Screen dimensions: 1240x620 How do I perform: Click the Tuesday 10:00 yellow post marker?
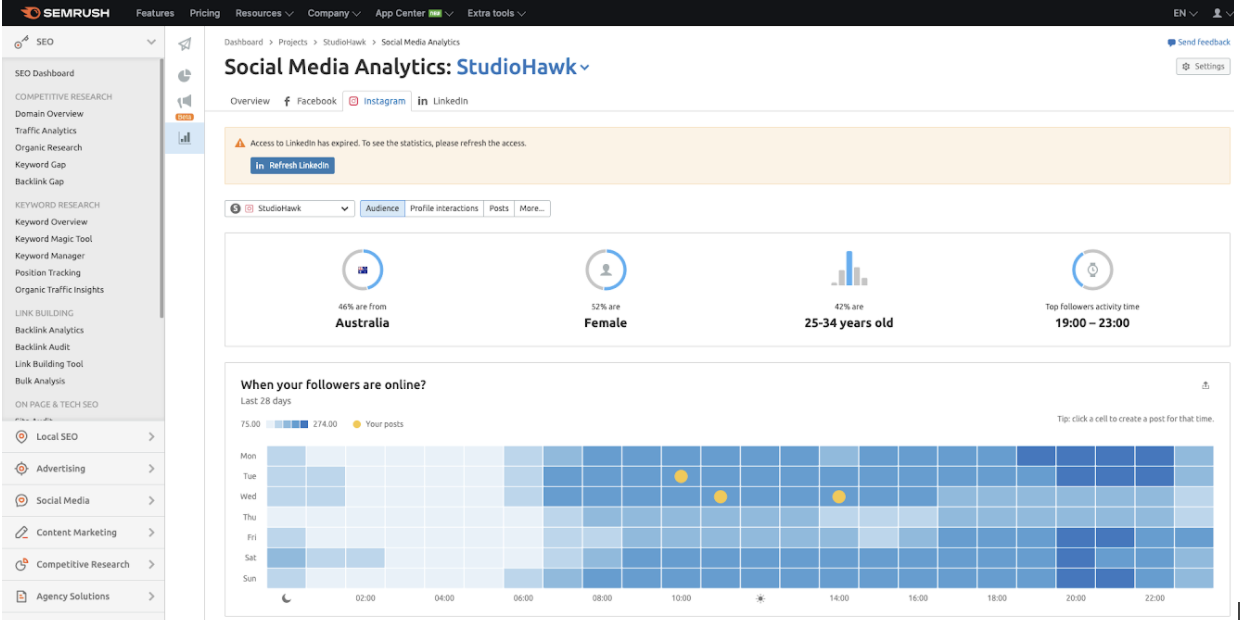(681, 476)
